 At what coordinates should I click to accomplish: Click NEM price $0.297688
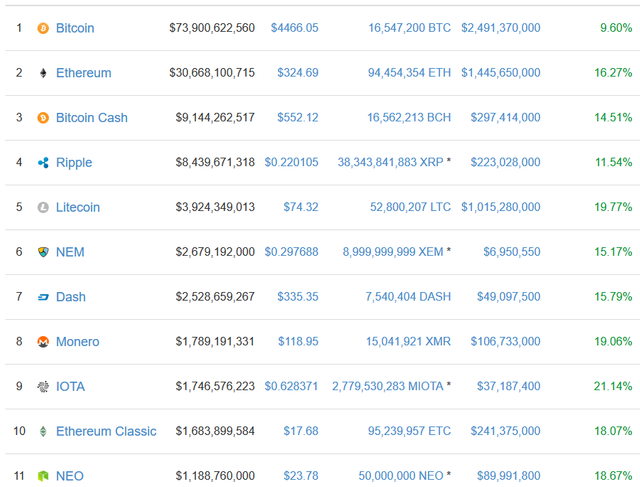[x=291, y=252]
